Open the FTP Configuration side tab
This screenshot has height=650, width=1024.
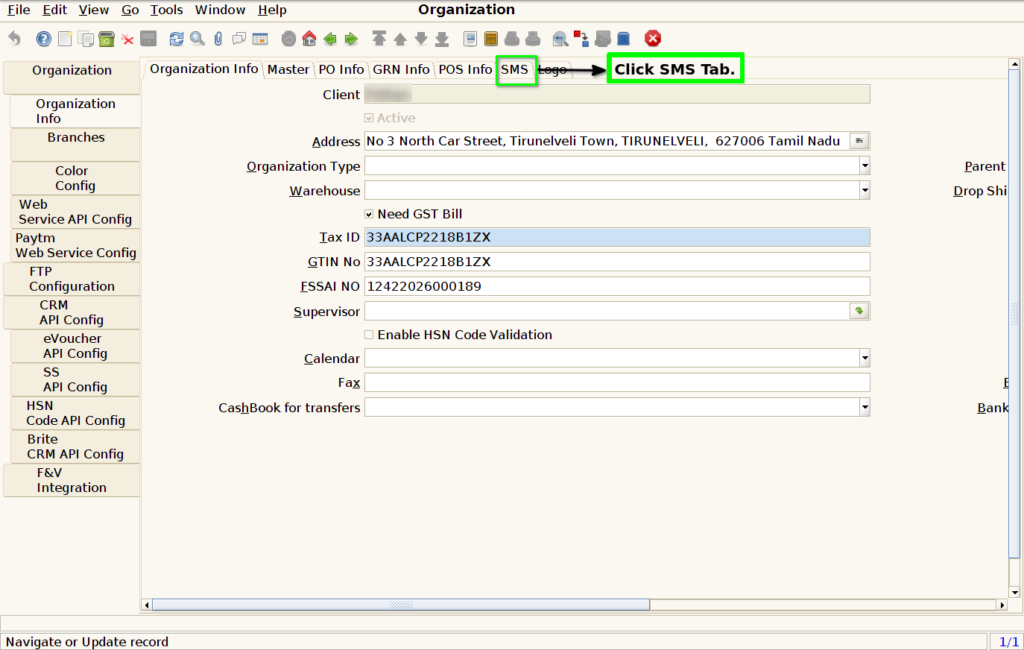pyautogui.click(x=72, y=279)
